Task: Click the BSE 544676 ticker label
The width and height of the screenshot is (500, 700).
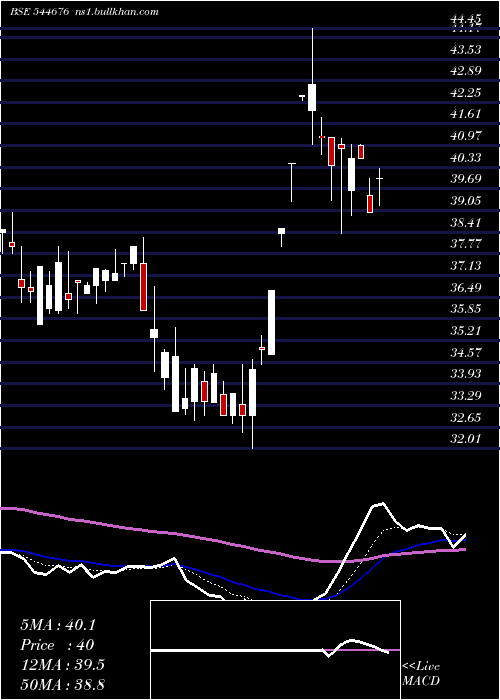Action: [x=39, y=12]
